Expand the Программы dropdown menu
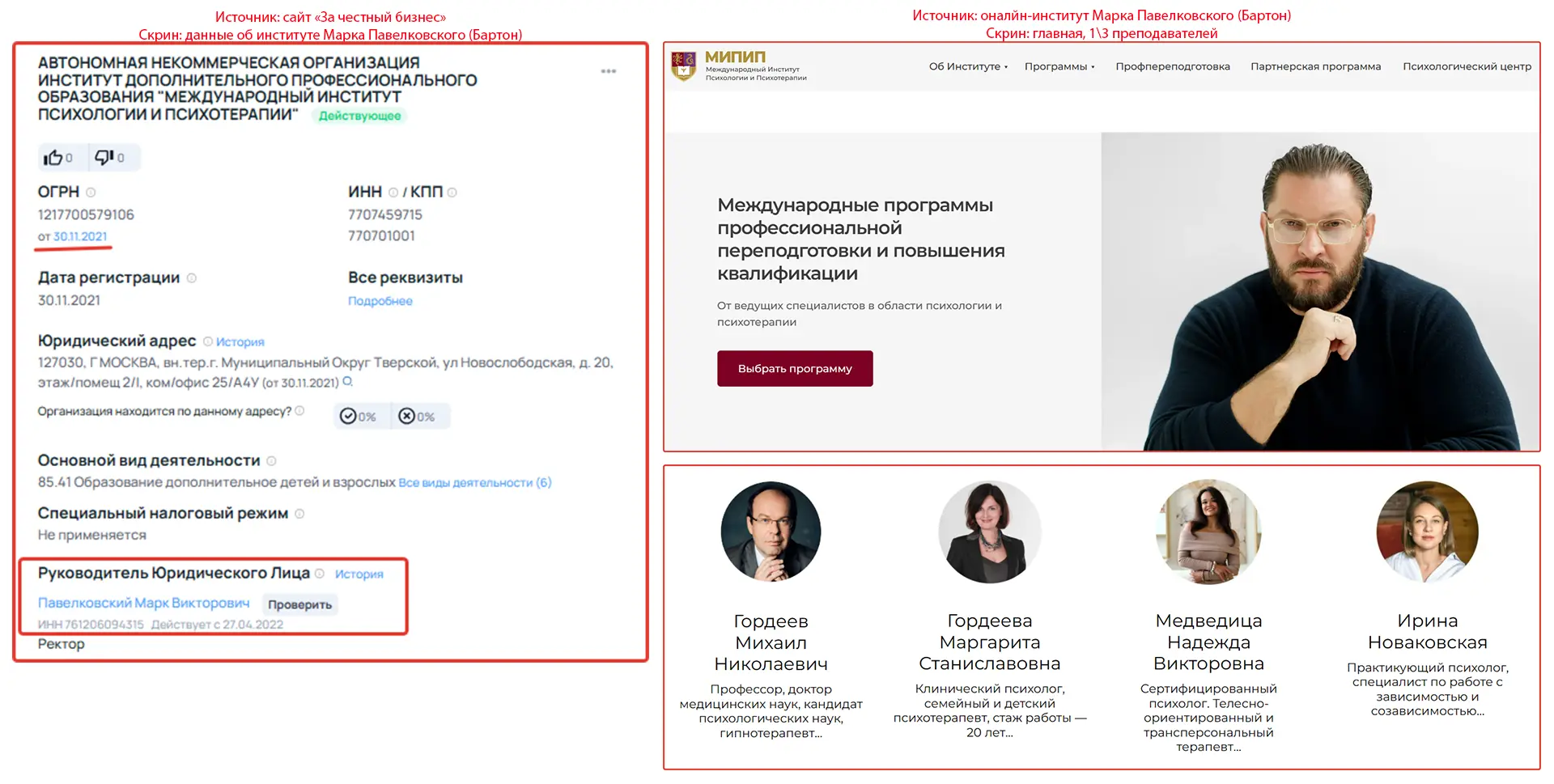This screenshot has width=1554, height=784. point(1059,66)
